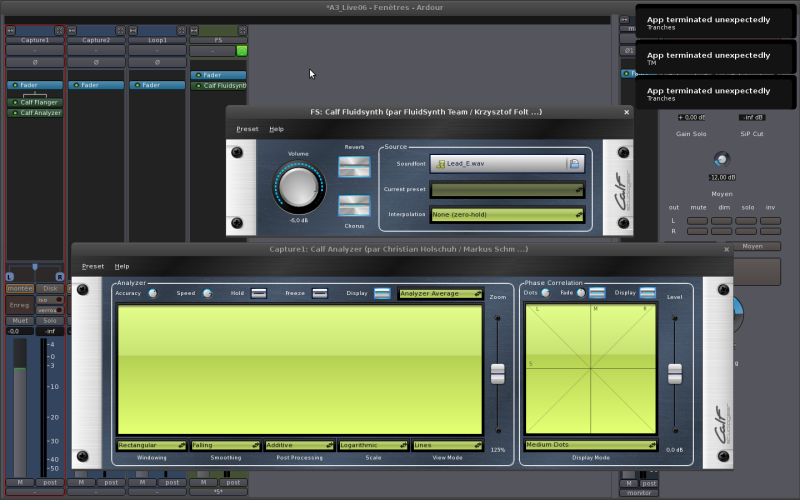Invert phase on Loop1 strip (ø button)
This screenshot has width=800, height=500.
pyautogui.click(x=157, y=62)
